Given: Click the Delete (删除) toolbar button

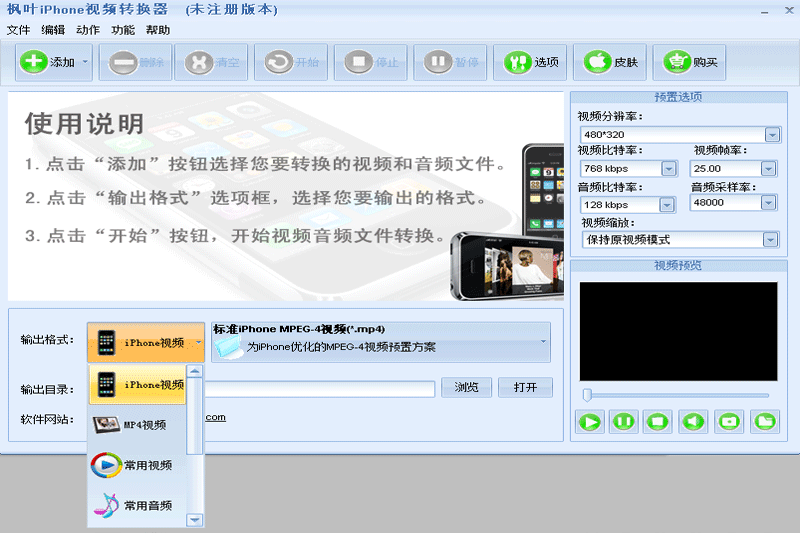Looking at the screenshot, I should click(x=135, y=62).
